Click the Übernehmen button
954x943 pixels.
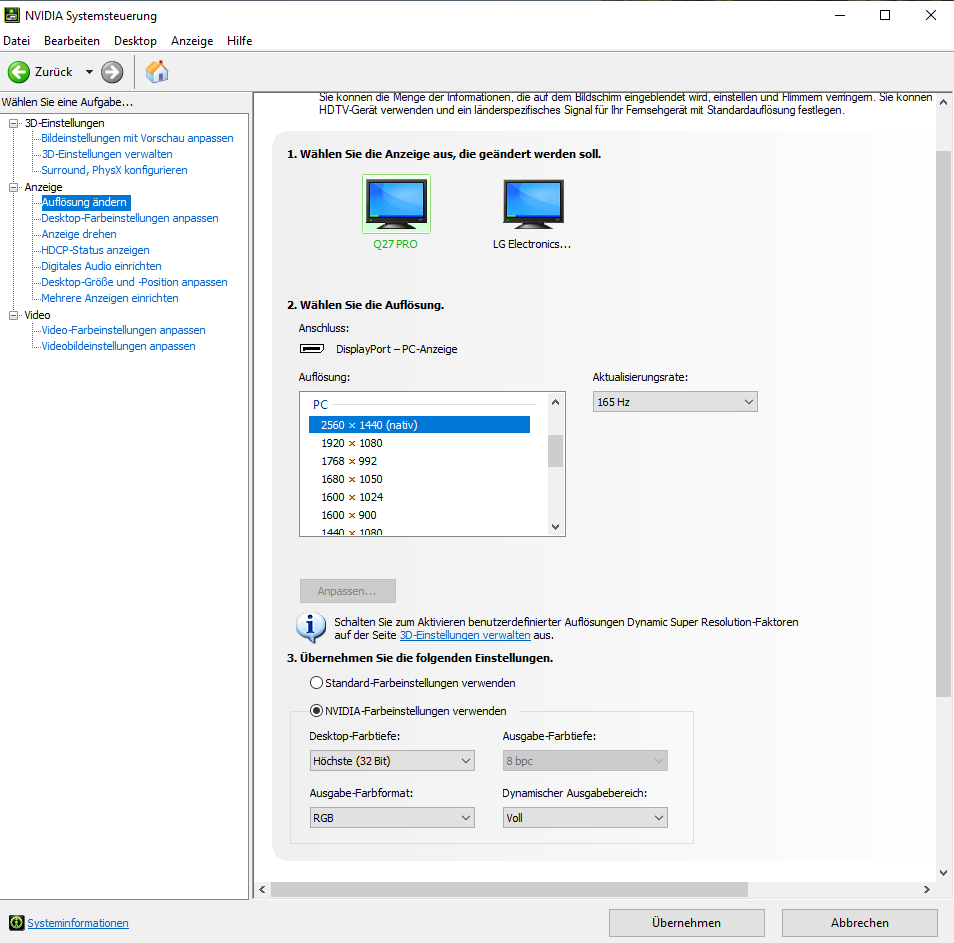click(686, 923)
